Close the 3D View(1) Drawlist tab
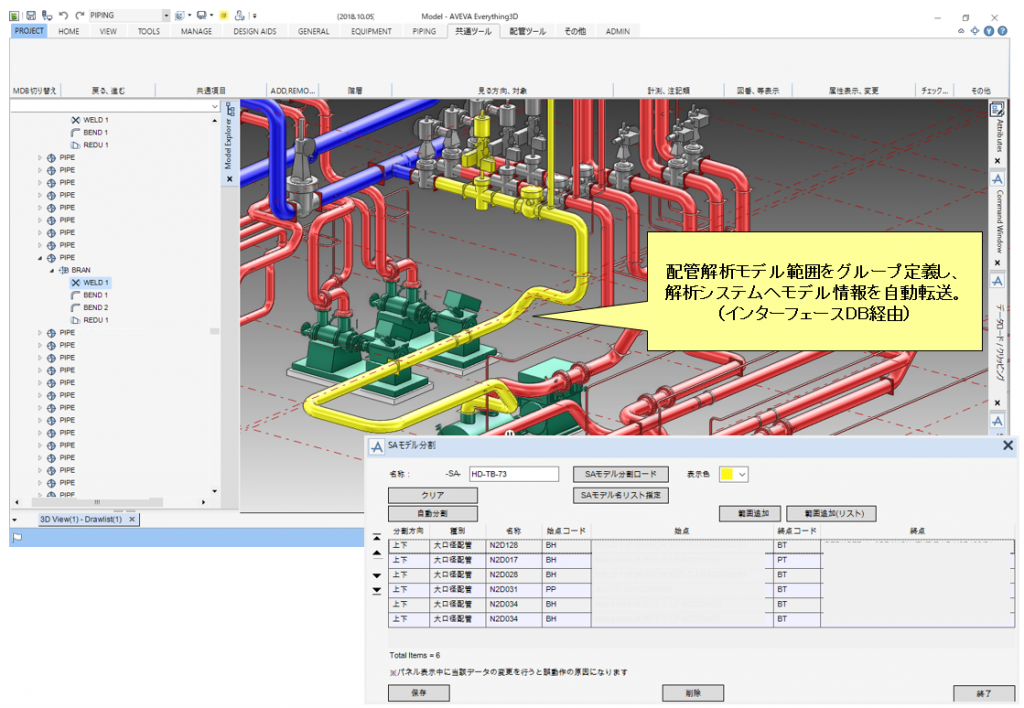1024x708 pixels. (x=132, y=519)
